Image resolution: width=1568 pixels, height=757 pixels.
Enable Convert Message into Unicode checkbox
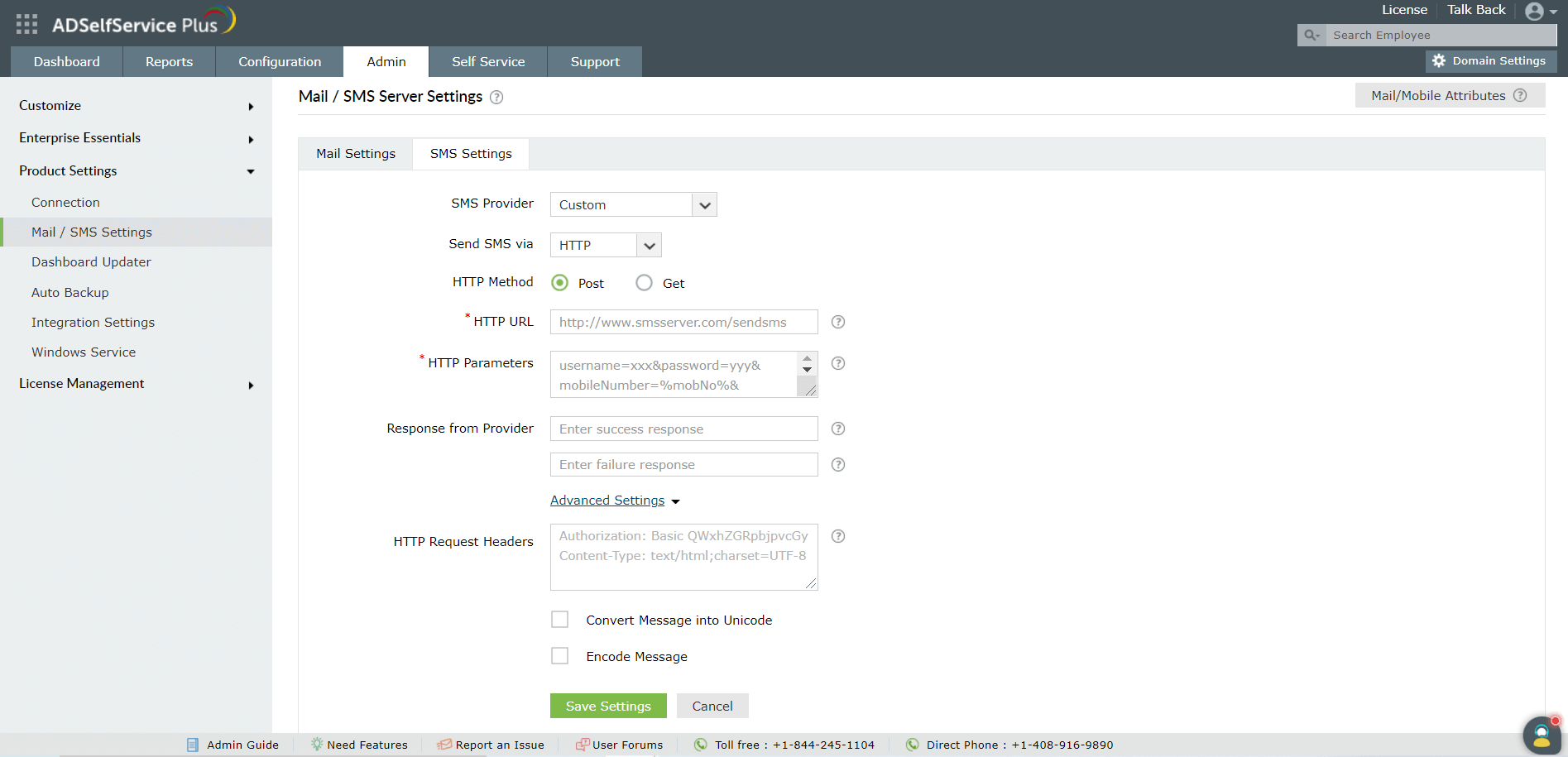click(x=560, y=620)
